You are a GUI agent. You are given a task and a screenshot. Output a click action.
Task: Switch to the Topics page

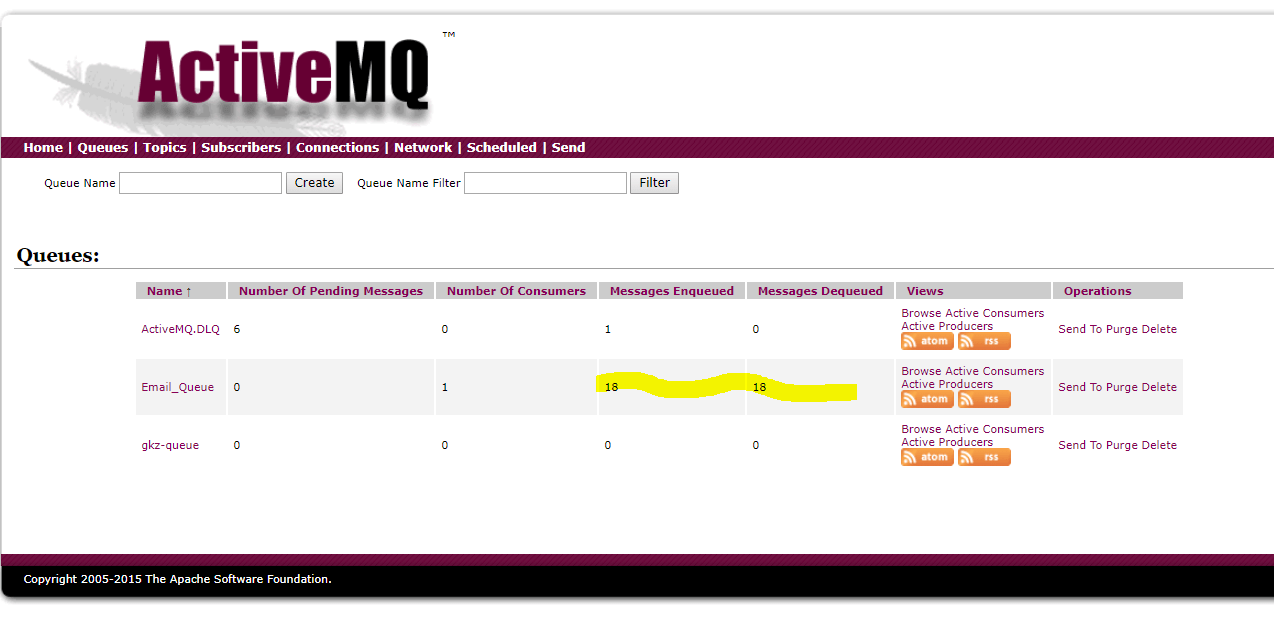pos(164,147)
